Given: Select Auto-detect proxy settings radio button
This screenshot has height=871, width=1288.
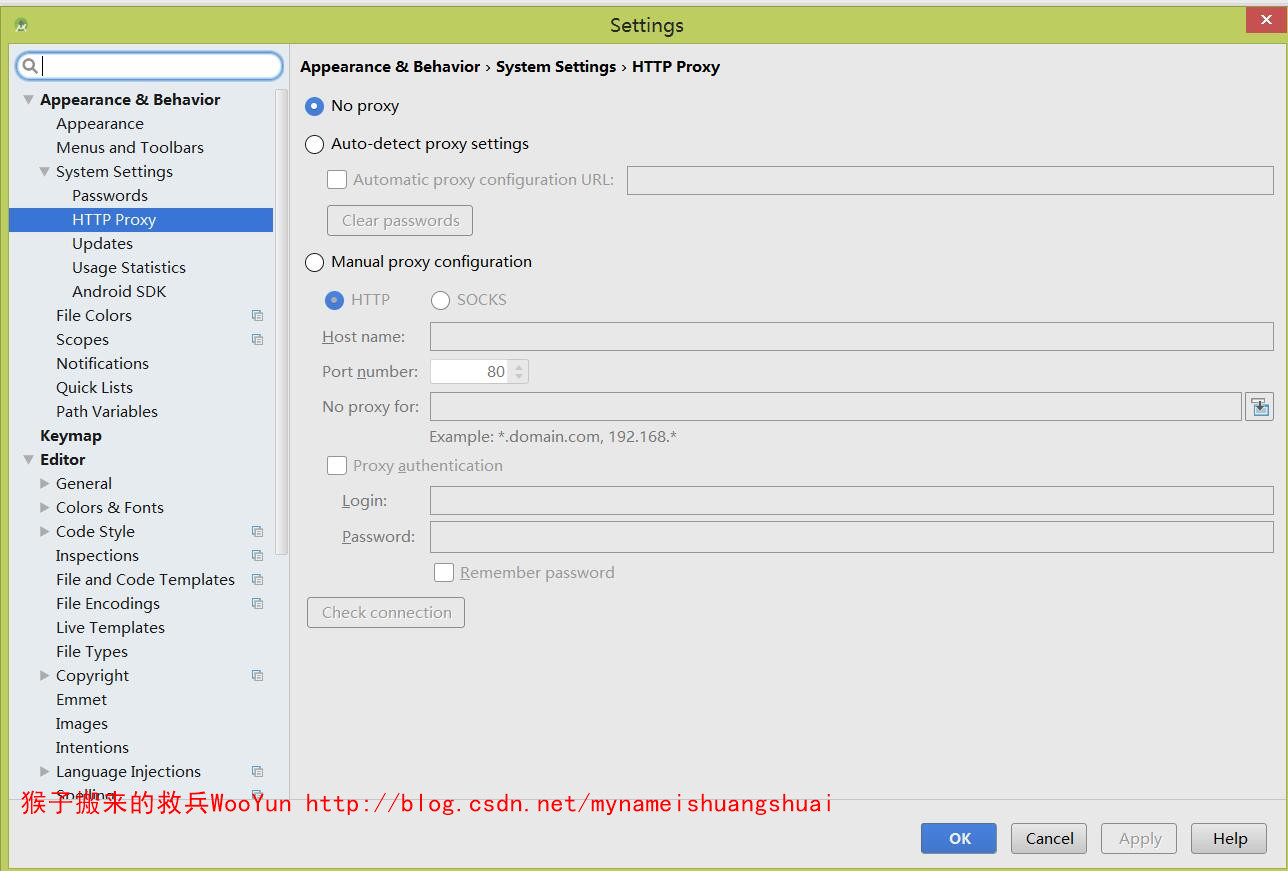Looking at the screenshot, I should pos(314,144).
